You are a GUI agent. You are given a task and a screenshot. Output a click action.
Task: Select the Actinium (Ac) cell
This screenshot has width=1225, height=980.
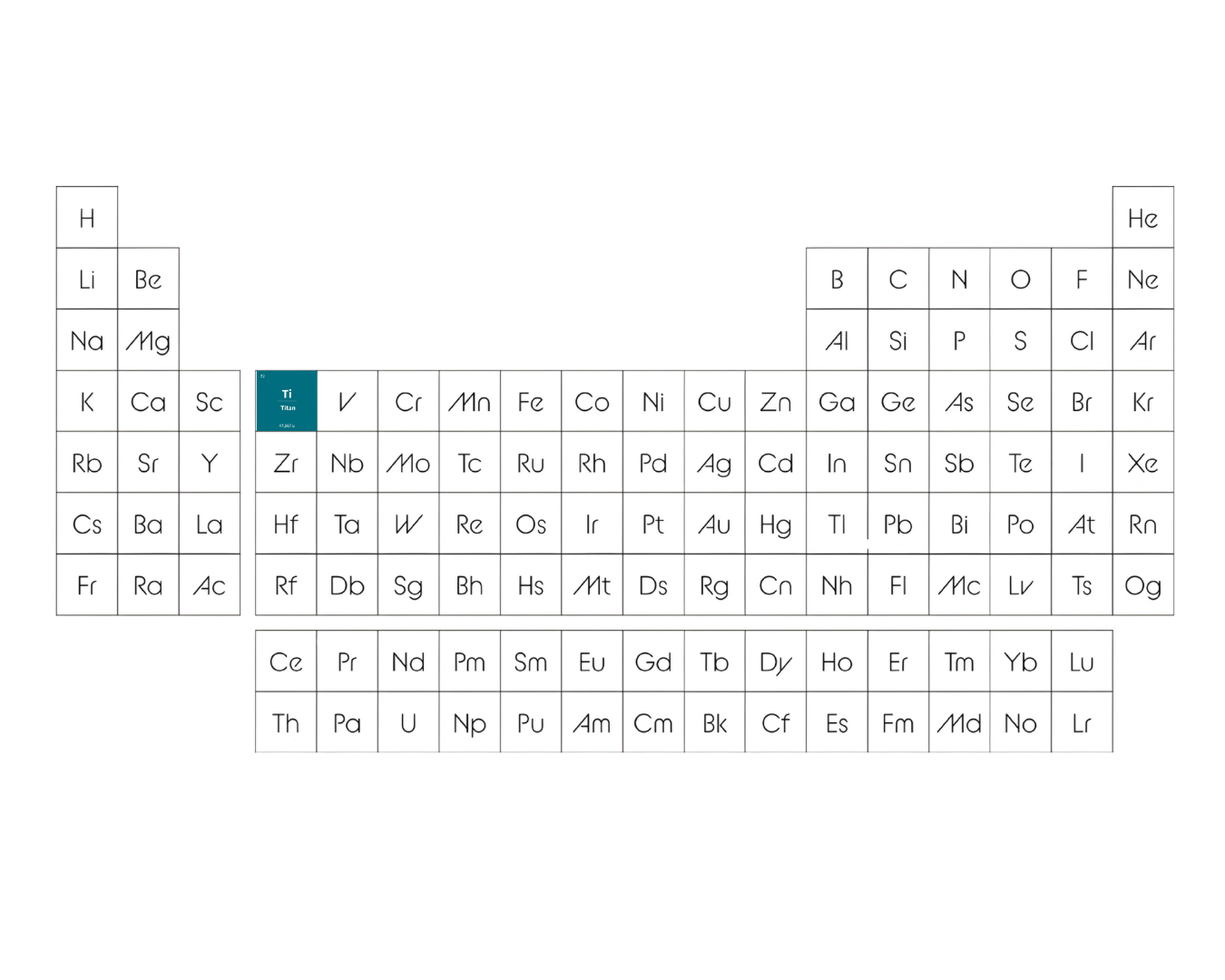210,585
